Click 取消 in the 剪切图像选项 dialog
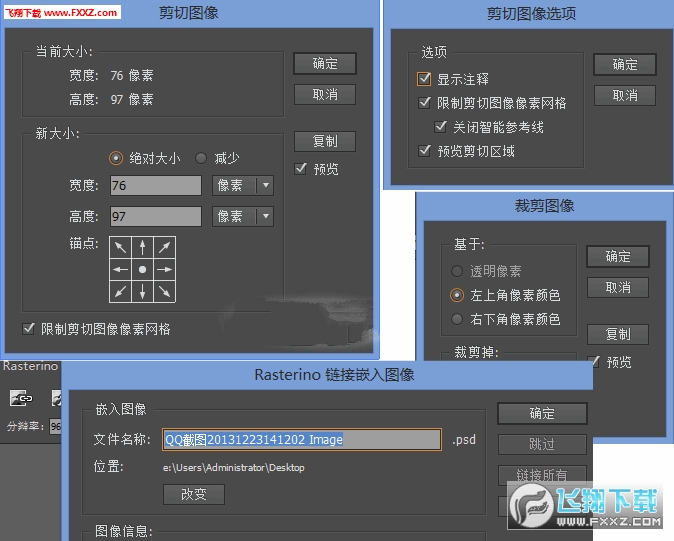 [x=625, y=95]
